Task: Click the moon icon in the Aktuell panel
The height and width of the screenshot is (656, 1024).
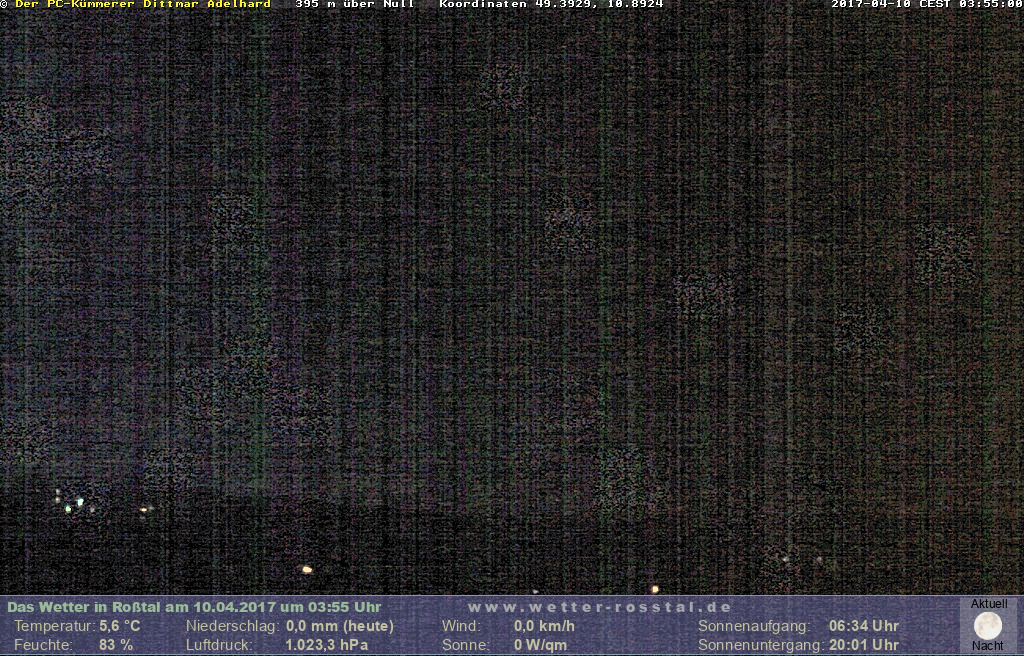Action: 988,626
